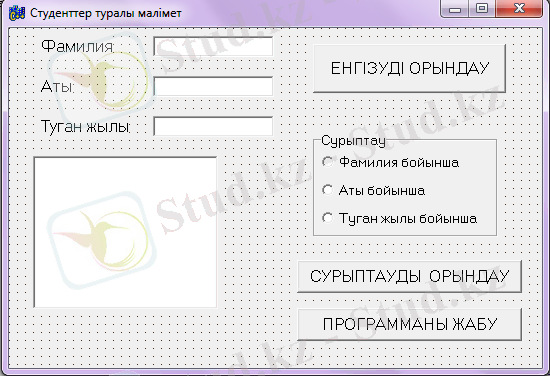
Task: Click 'ПРОГРАММАНЫ ЖАБУ' to close program
Action: click(x=409, y=324)
